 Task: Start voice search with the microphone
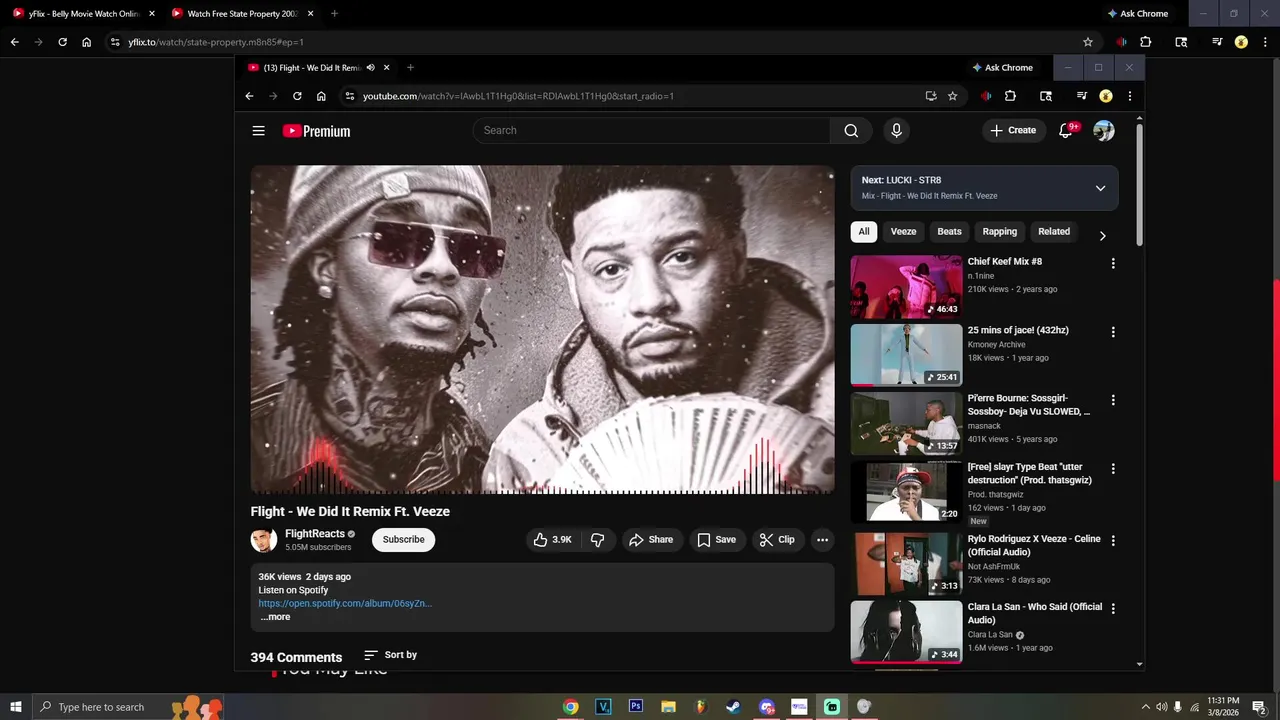(896, 130)
